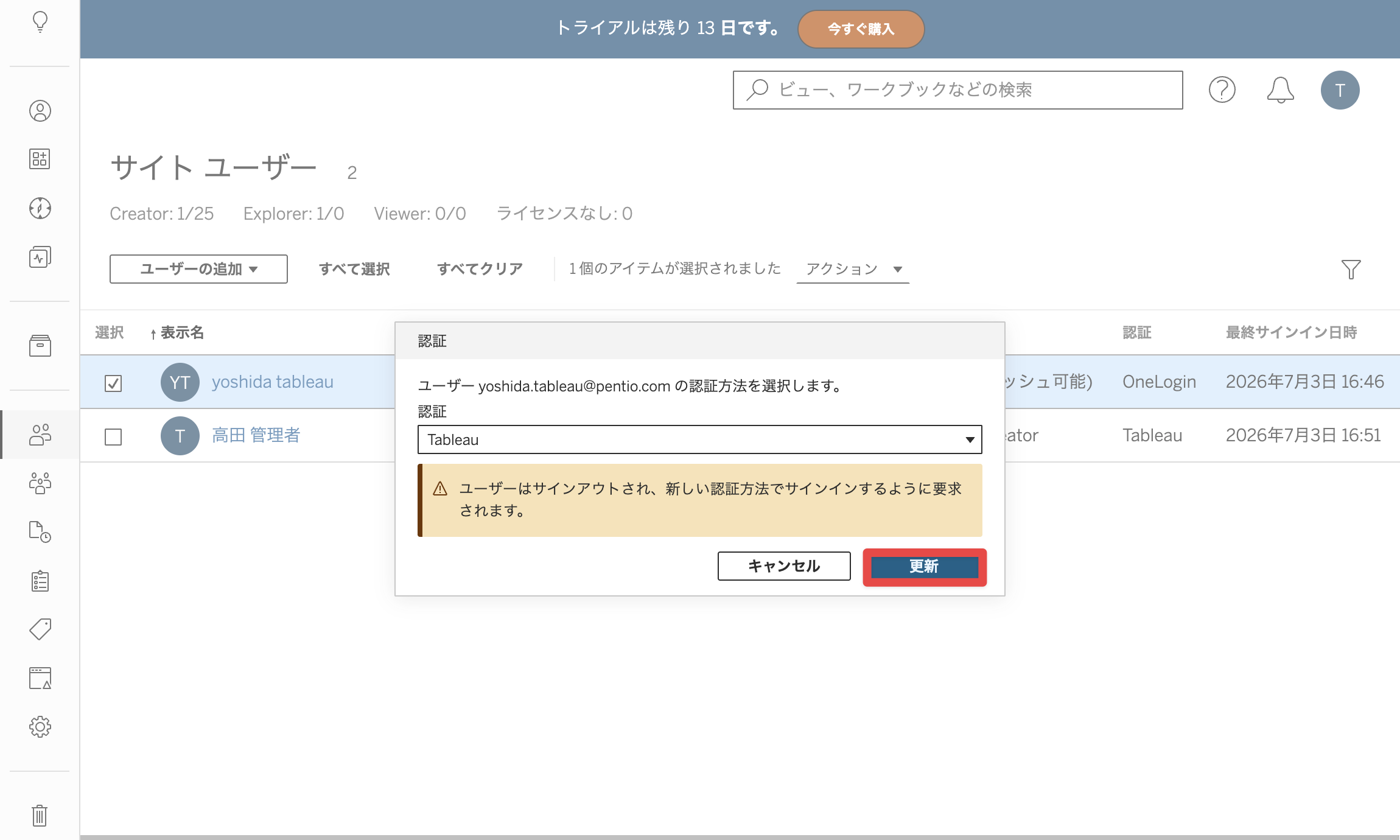
Task: Click the 更新 button
Action: (x=925, y=567)
